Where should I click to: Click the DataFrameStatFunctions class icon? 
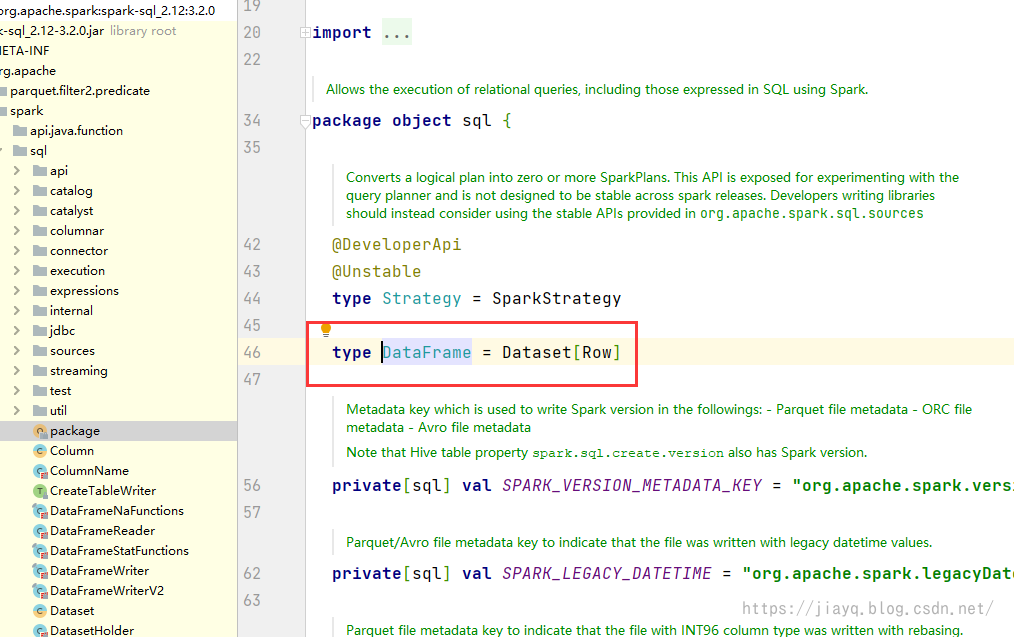pyautogui.click(x=40, y=552)
